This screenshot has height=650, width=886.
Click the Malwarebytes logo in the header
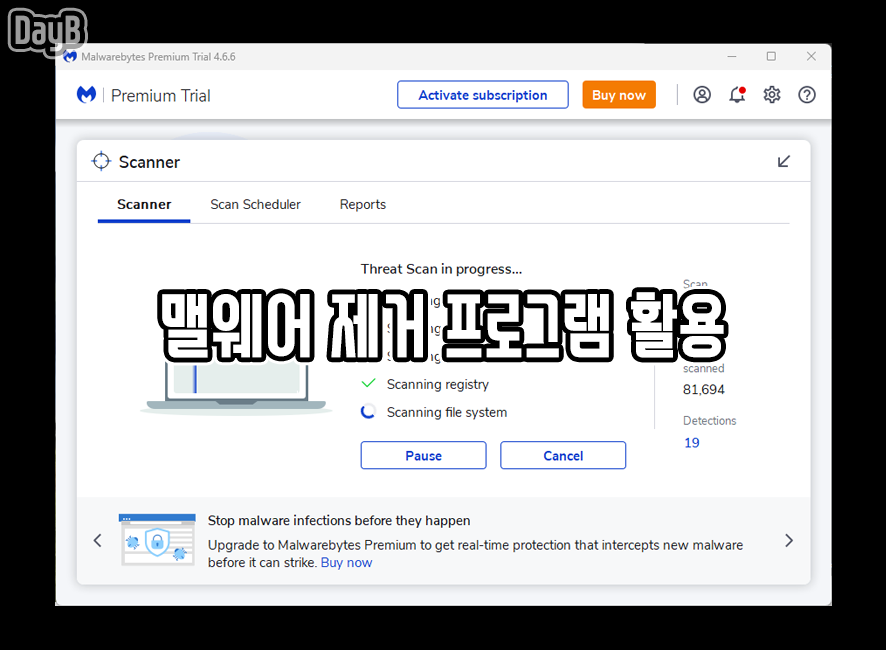click(87, 94)
